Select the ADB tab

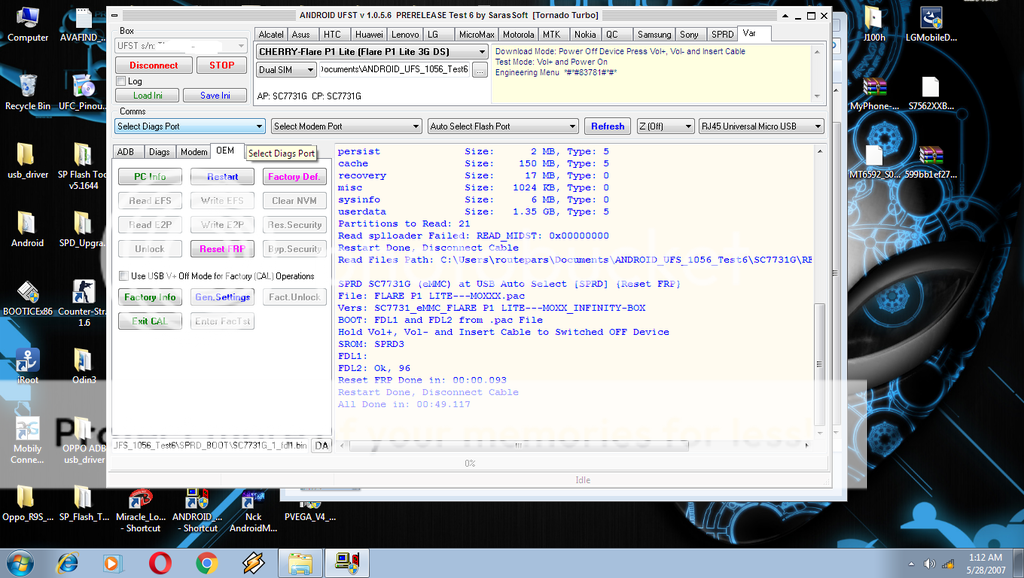[x=126, y=152]
